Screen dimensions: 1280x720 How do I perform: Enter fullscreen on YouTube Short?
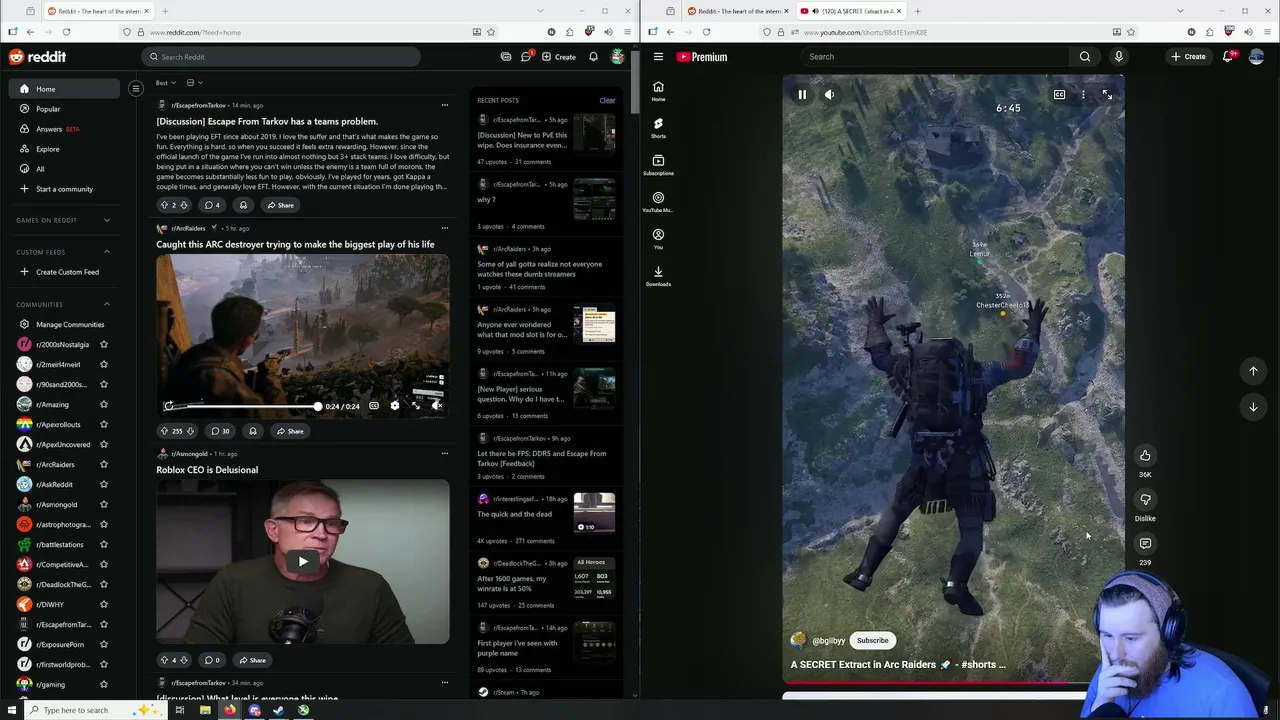1107,95
